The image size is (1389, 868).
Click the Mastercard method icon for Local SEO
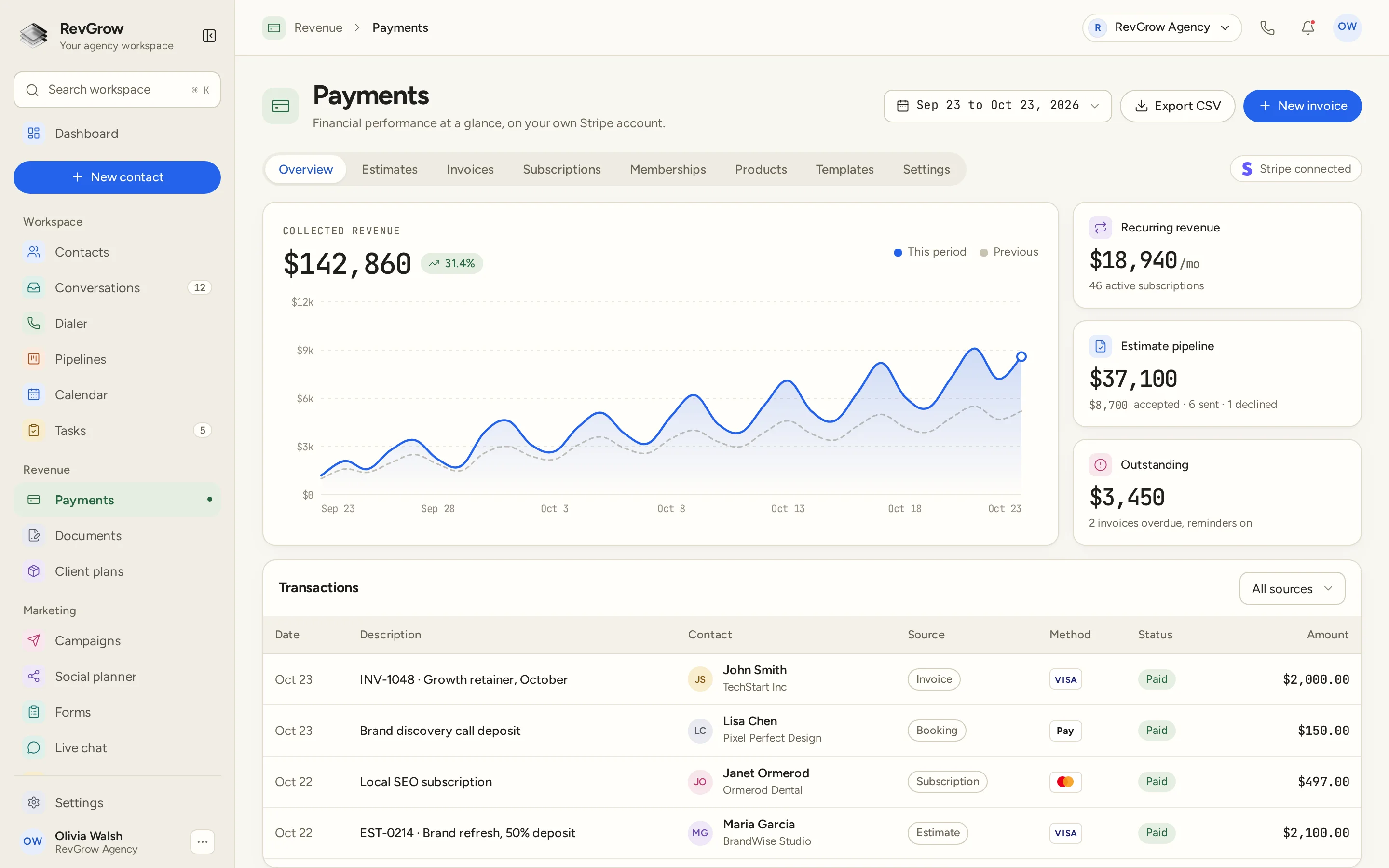point(1065,782)
